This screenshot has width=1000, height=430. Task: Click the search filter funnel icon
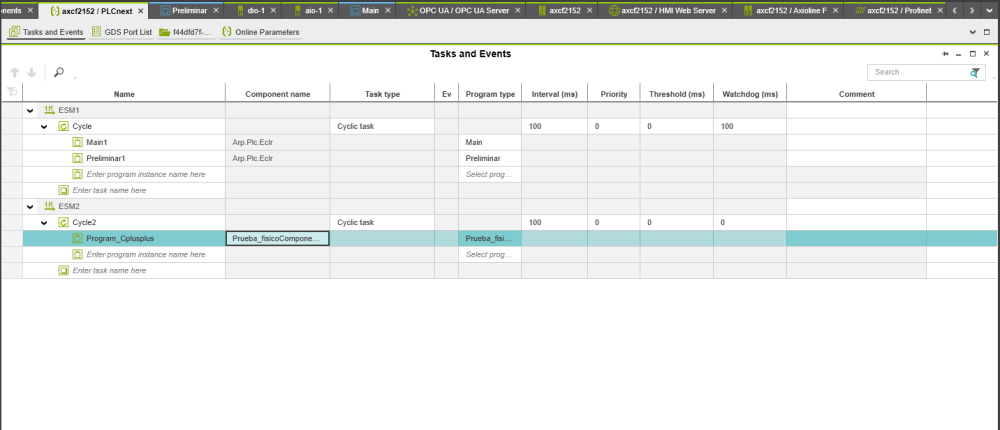tap(974, 73)
